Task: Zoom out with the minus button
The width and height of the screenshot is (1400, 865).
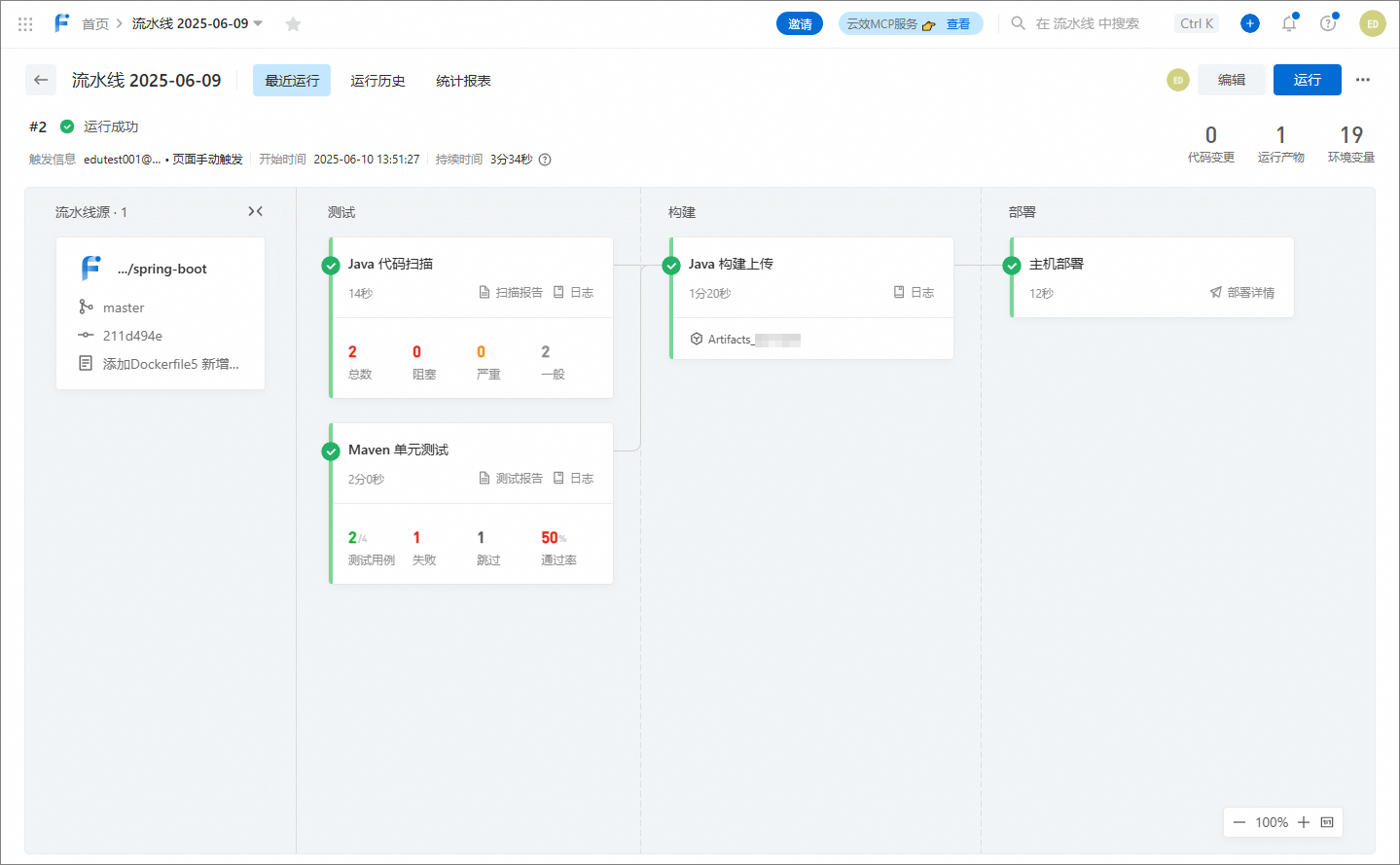Action: tap(1238, 822)
